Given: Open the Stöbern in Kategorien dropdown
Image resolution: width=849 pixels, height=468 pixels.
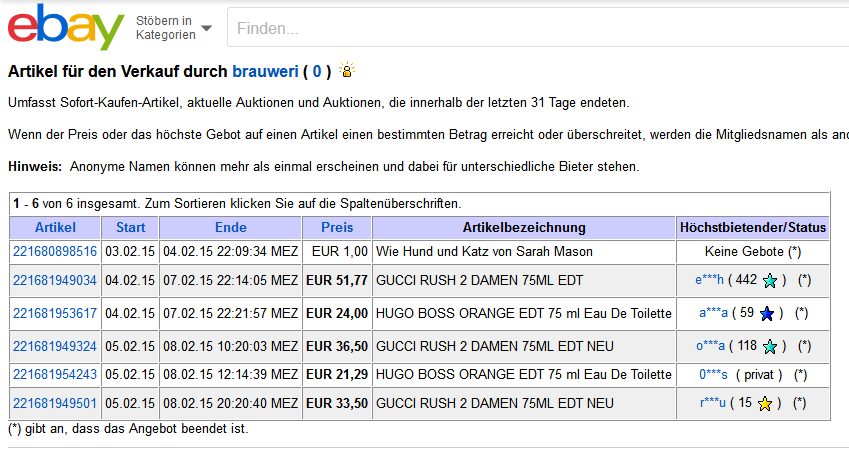Looking at the screenshot, I should (x=173, y=28).
